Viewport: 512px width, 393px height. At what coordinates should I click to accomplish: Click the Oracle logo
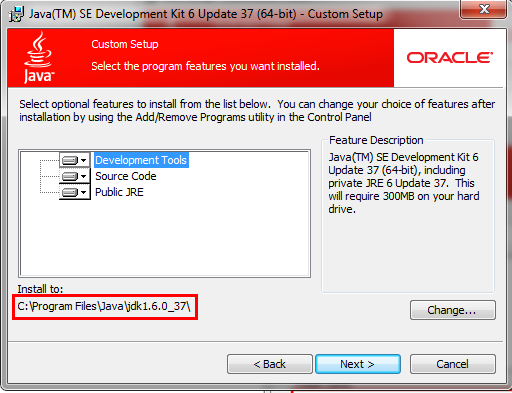[x=450, y=58]
